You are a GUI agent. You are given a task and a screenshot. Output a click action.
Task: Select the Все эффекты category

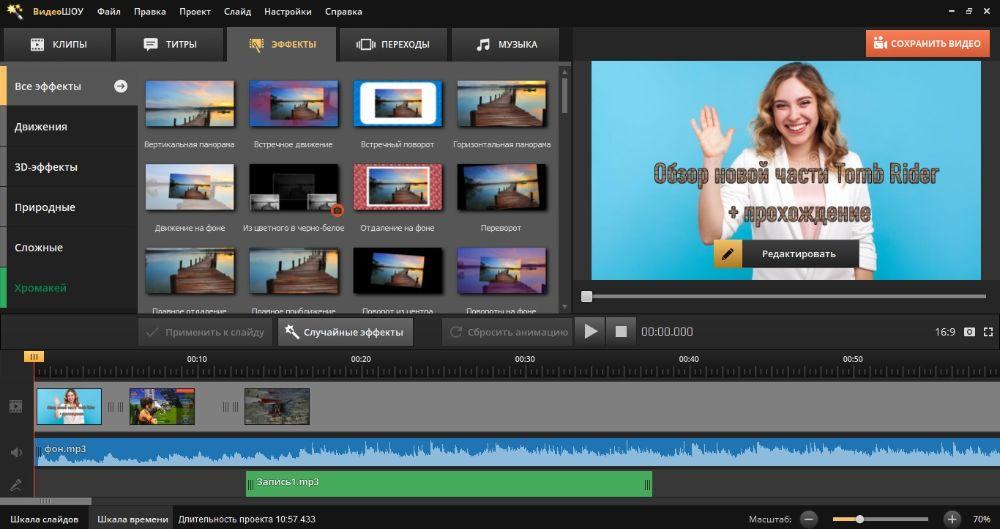70,86
